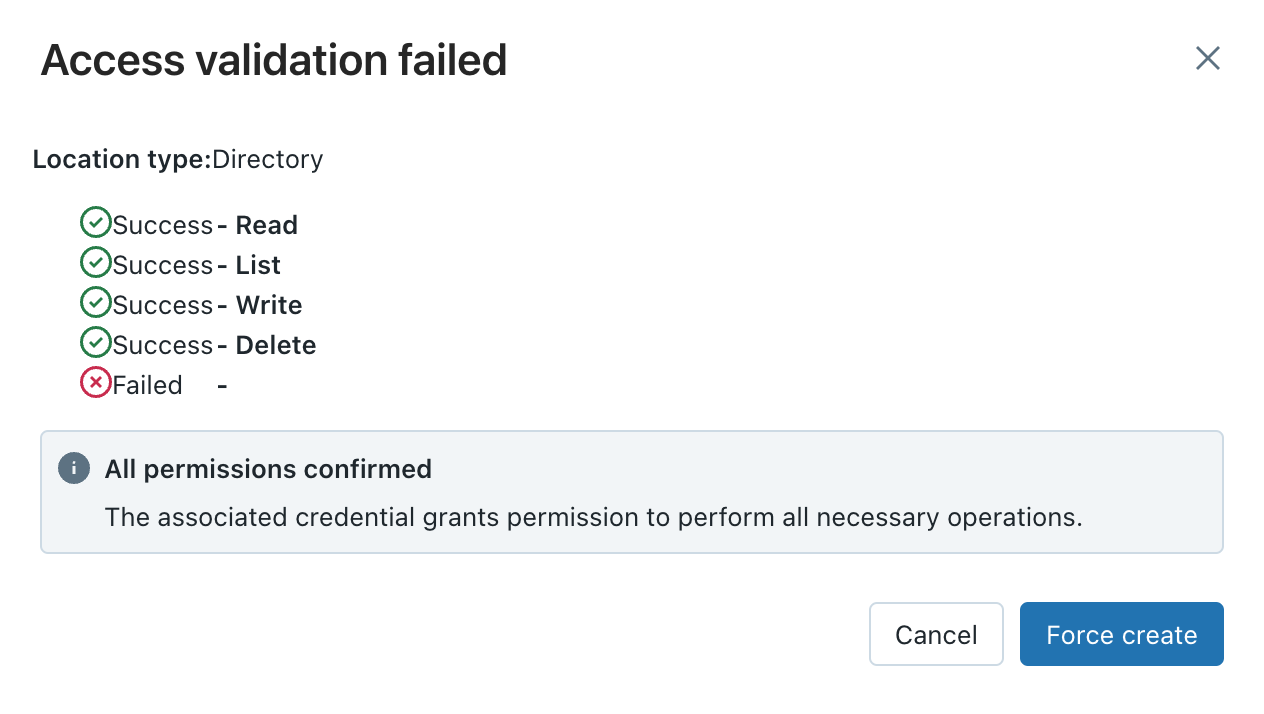The image size is (1264, 714).
Task: Select the success icon next to List
Action: [x=96, y=262]
